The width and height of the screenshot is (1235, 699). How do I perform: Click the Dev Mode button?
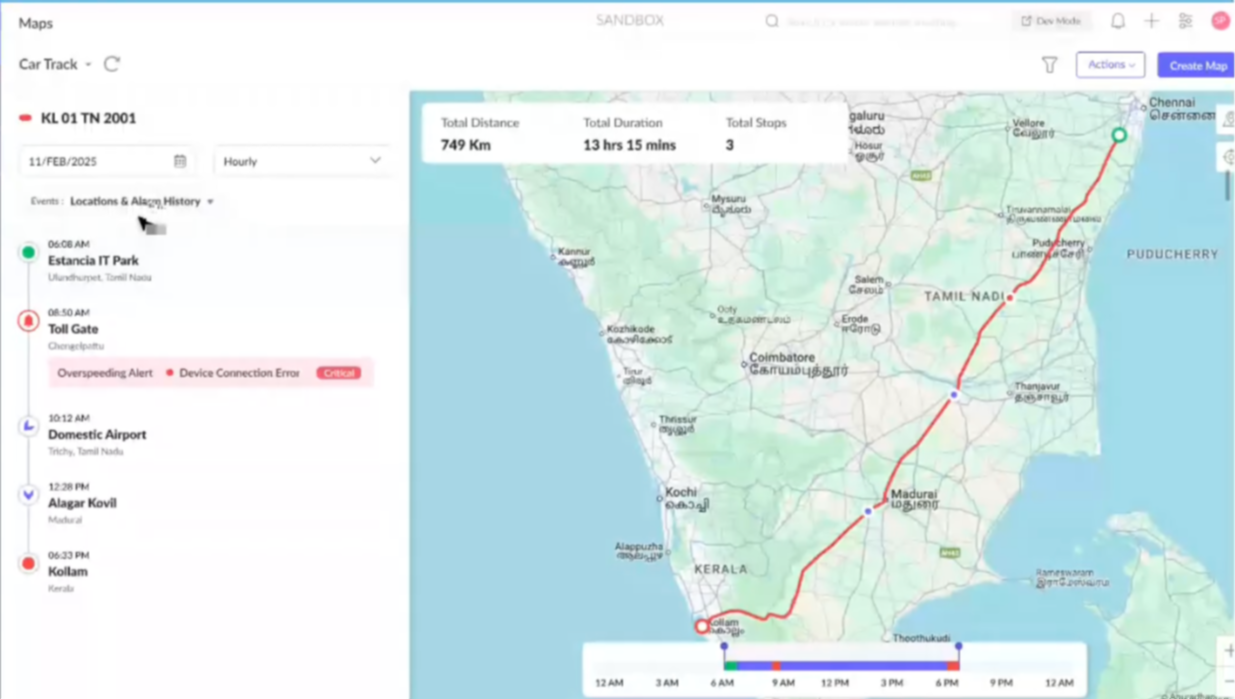[x=1051, y=21]
